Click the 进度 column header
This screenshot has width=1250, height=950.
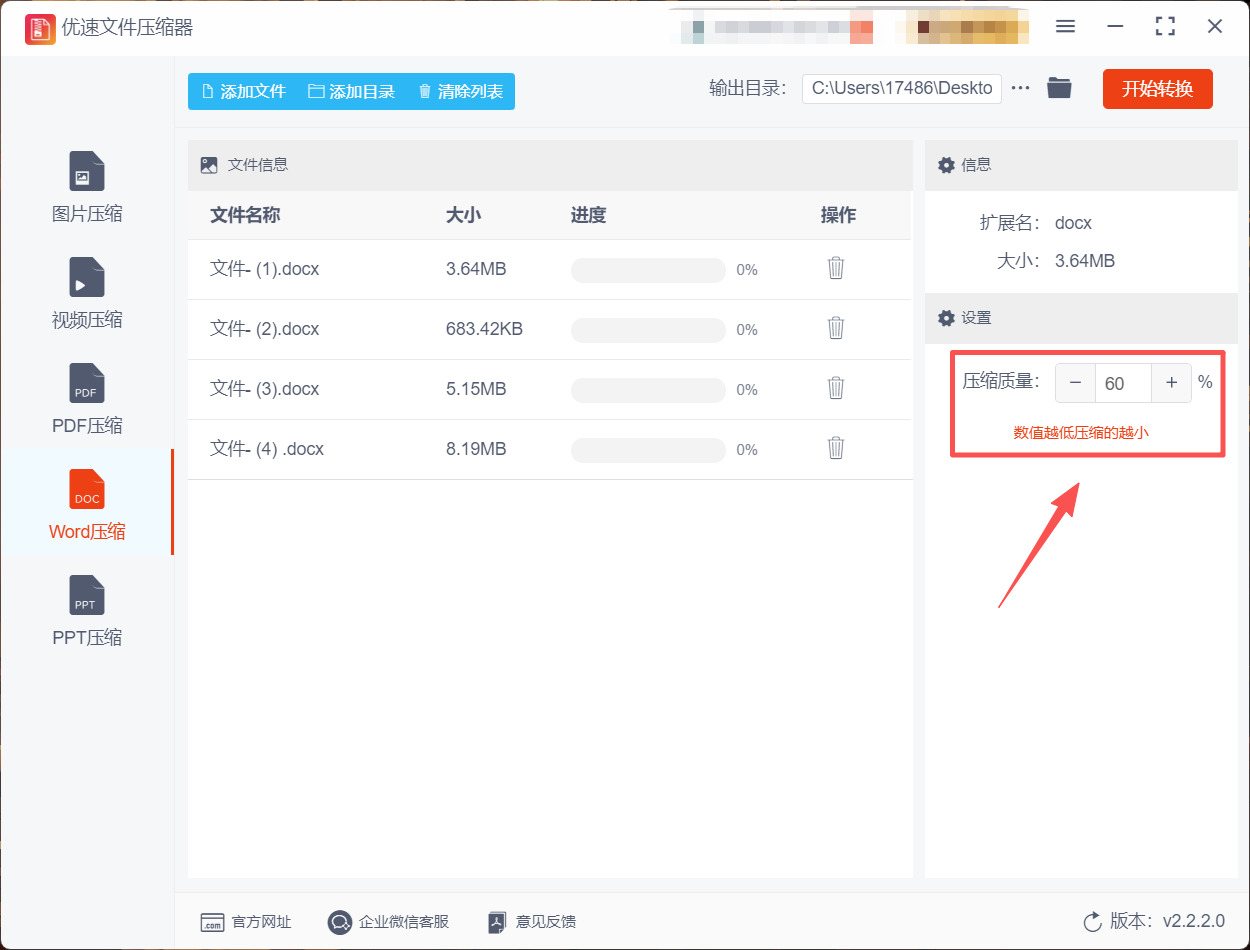click(588, 215)
